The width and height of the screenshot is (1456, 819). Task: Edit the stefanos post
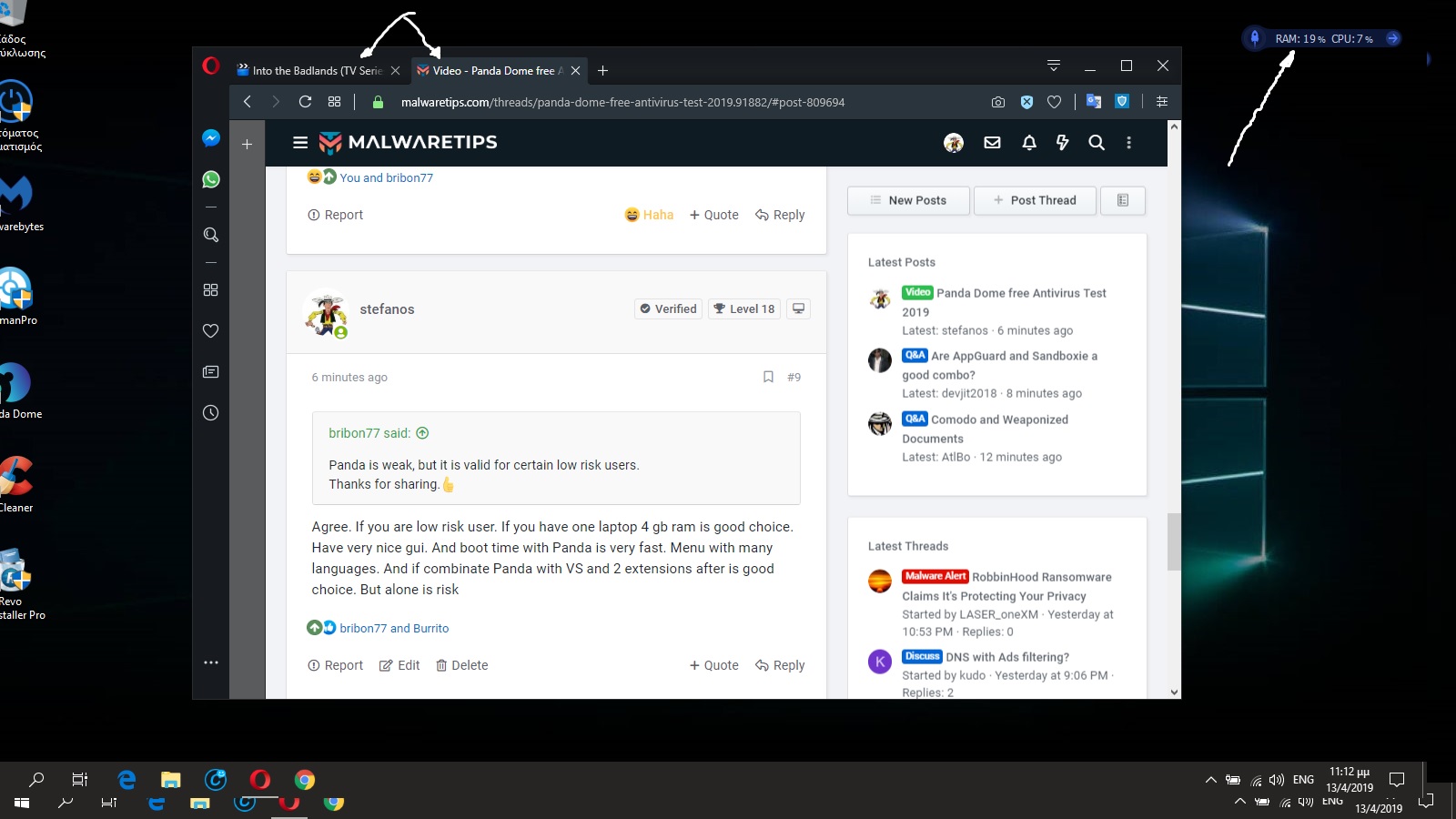tap(399, 665)
